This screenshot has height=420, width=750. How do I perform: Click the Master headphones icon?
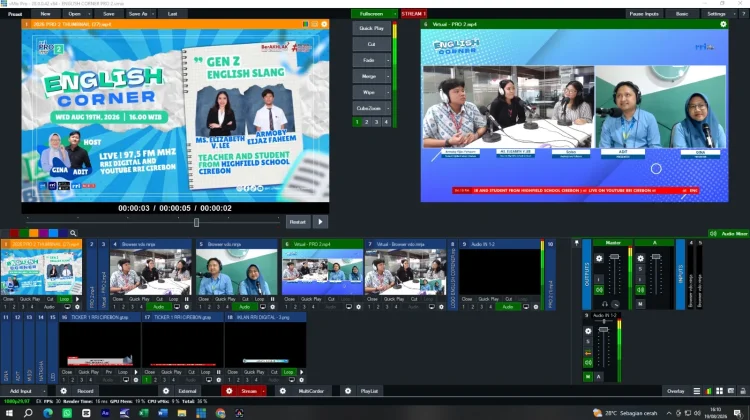605,304
